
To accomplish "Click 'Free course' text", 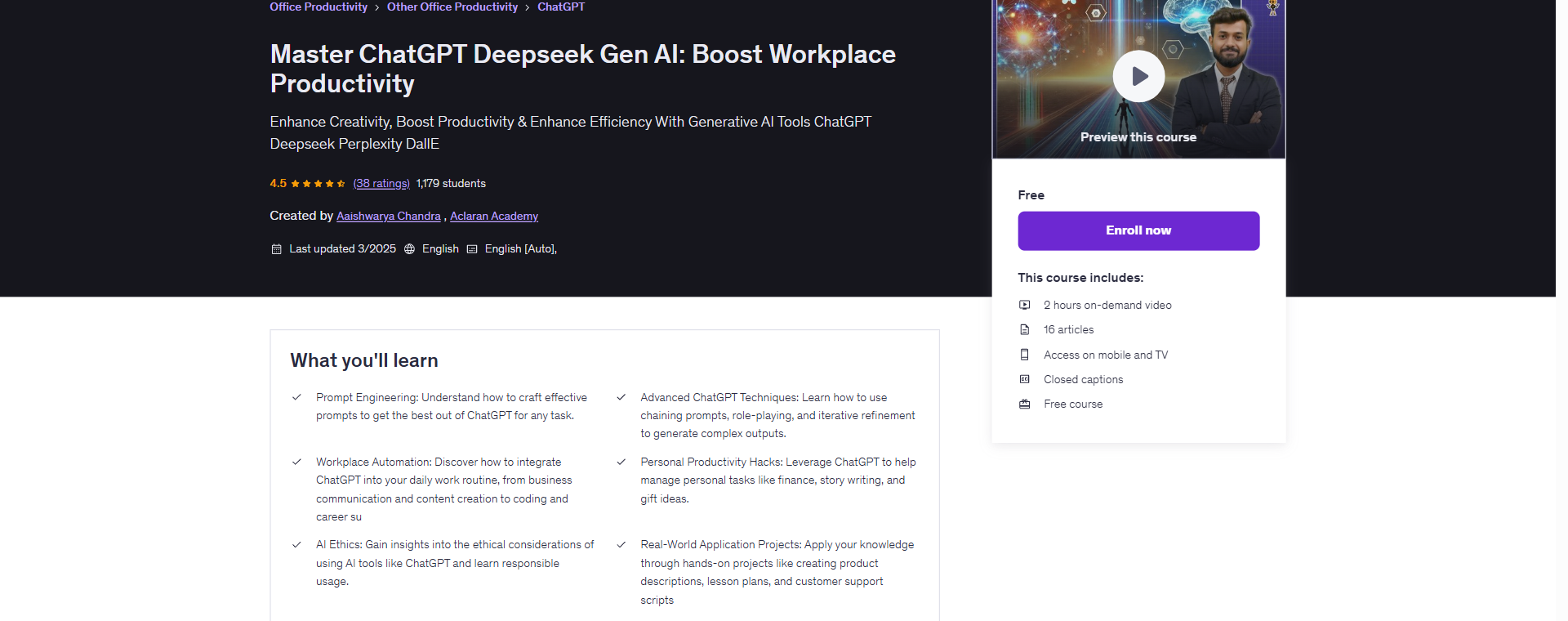I will click(x=1073, y=404).
